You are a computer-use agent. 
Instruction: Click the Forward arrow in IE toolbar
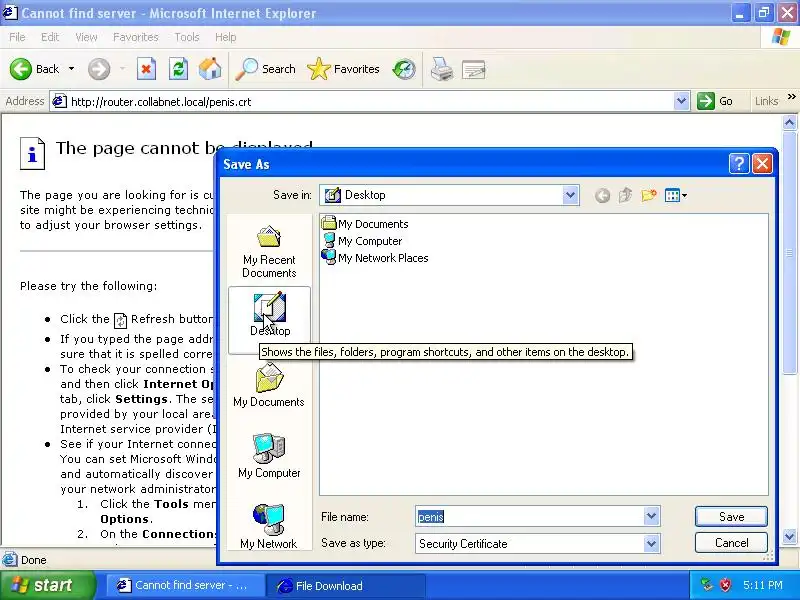[x=99, y=69]
